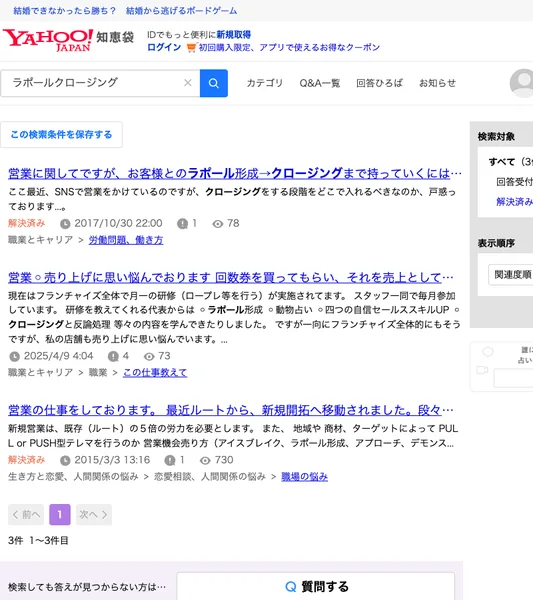This screenshot has height=600, width=533.
Task: Open the 関連度順 sort dropdown
Action: point(510,275)
